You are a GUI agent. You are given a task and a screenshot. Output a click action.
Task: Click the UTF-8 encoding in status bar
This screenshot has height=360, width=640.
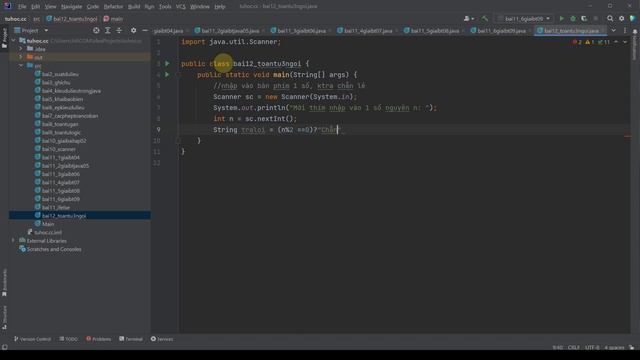(592, 348)
